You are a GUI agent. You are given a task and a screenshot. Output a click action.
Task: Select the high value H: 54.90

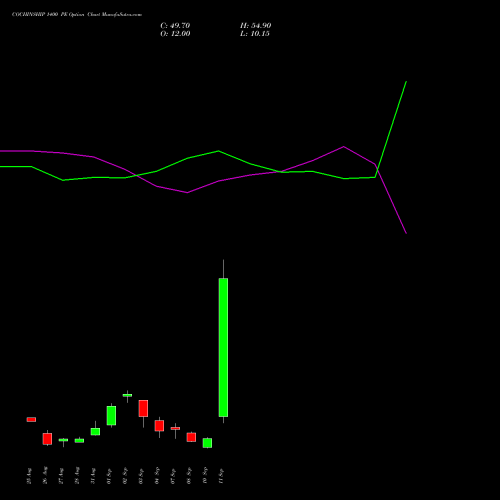coord(255,26)
